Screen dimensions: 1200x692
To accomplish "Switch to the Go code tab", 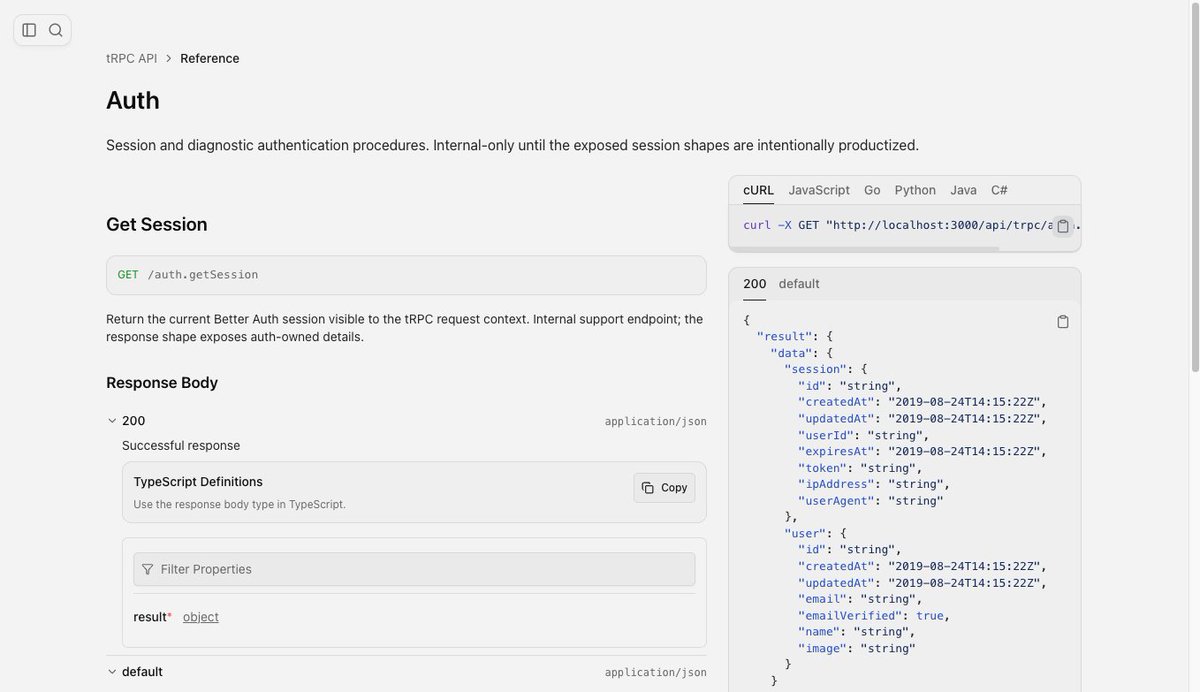I will click(872, 190).
